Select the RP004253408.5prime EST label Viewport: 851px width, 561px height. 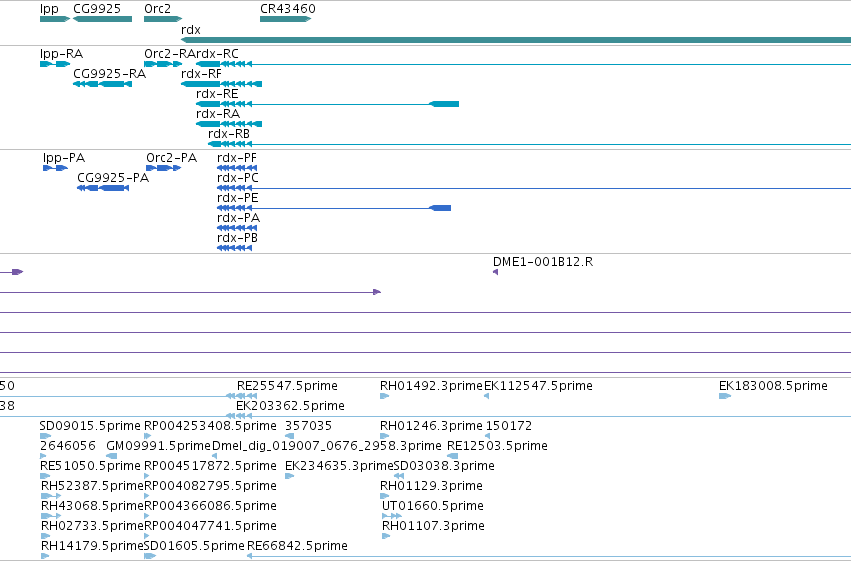pyautogui.click(x=210, y=426)
